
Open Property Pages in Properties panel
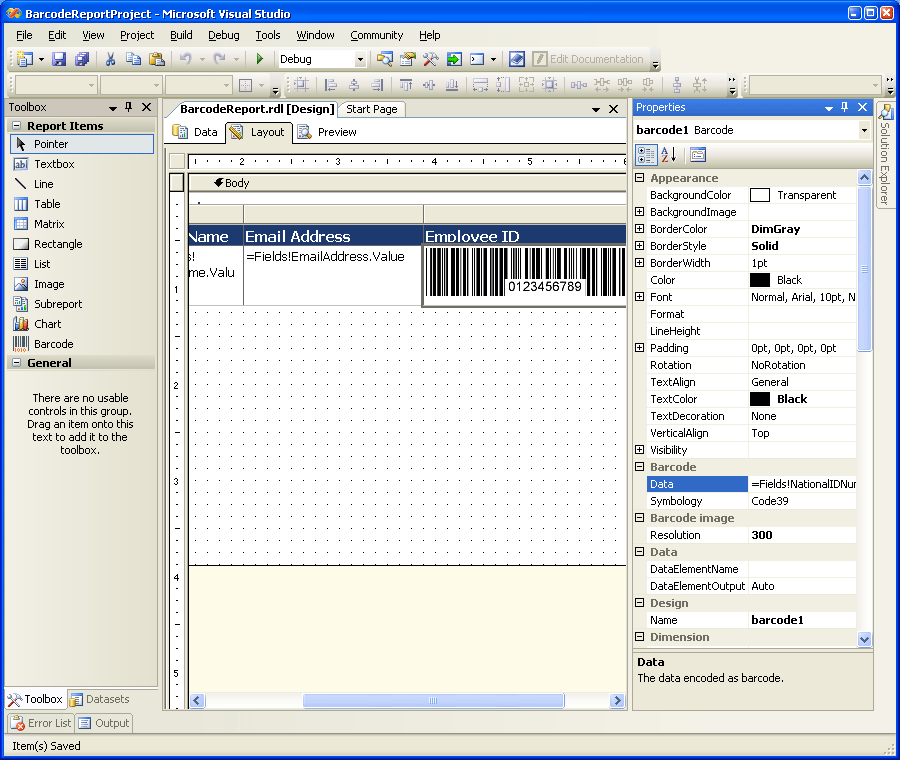click(x=697, y=154)
